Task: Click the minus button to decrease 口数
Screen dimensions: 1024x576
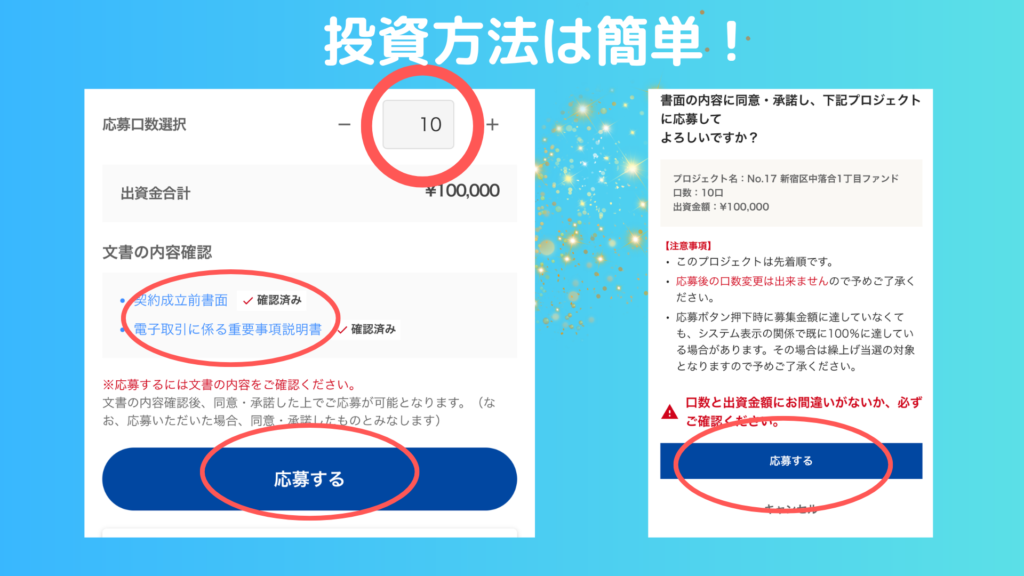Action: tap(344, 125)
